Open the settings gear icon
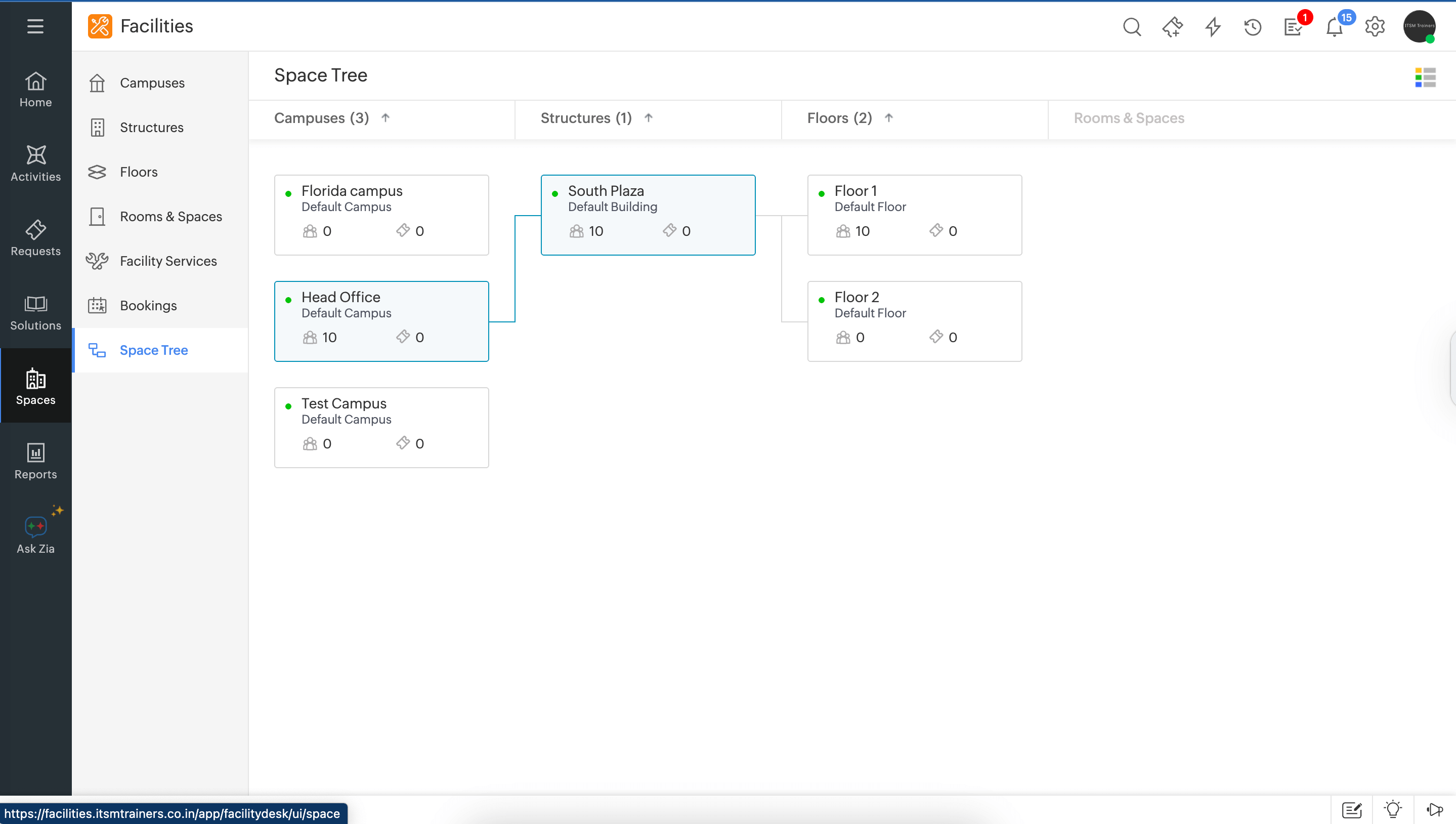Image resolution: width=1456 pixels, height=824 pixels. 1375,27
